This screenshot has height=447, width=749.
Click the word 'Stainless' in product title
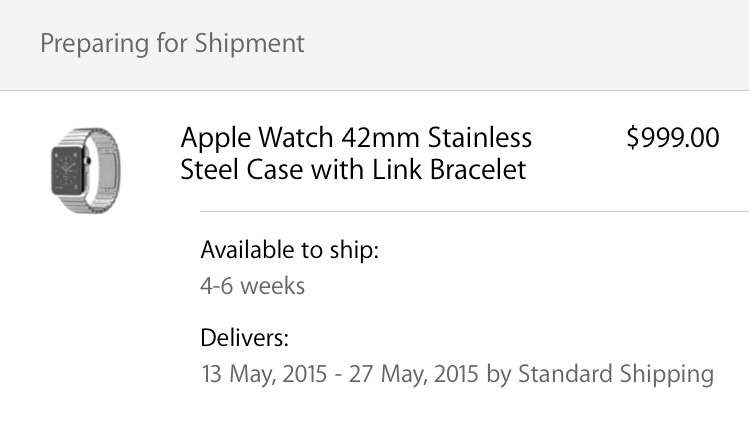485,137
